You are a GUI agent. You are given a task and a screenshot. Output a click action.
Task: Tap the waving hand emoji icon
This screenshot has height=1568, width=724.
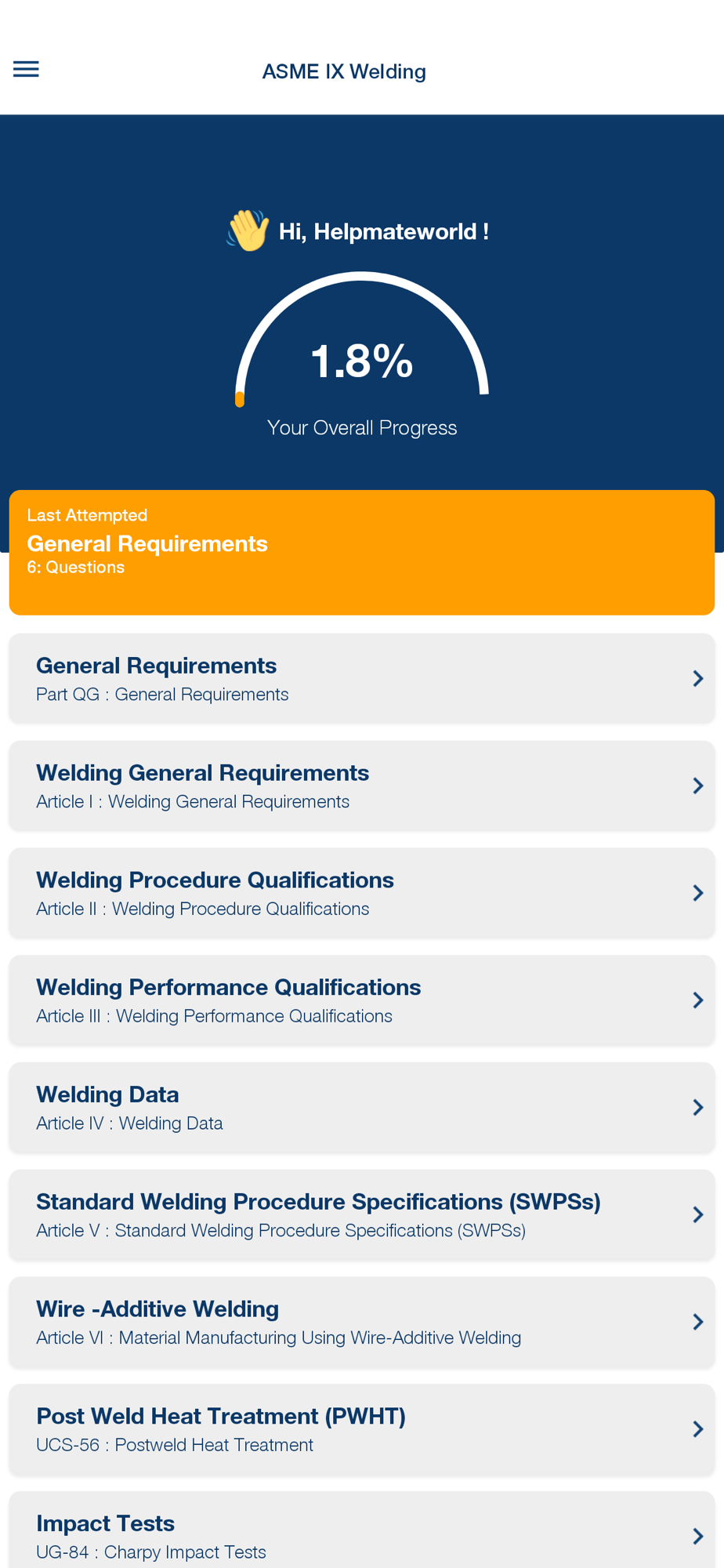[x=248, y=230]
